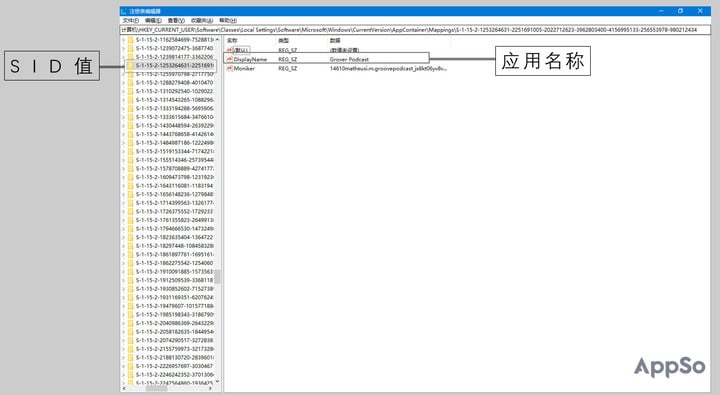Select folder icon of key S-1-15-2-1162584699
The height and width of the screenshot is (395, 720).
(x=130, y=40)
